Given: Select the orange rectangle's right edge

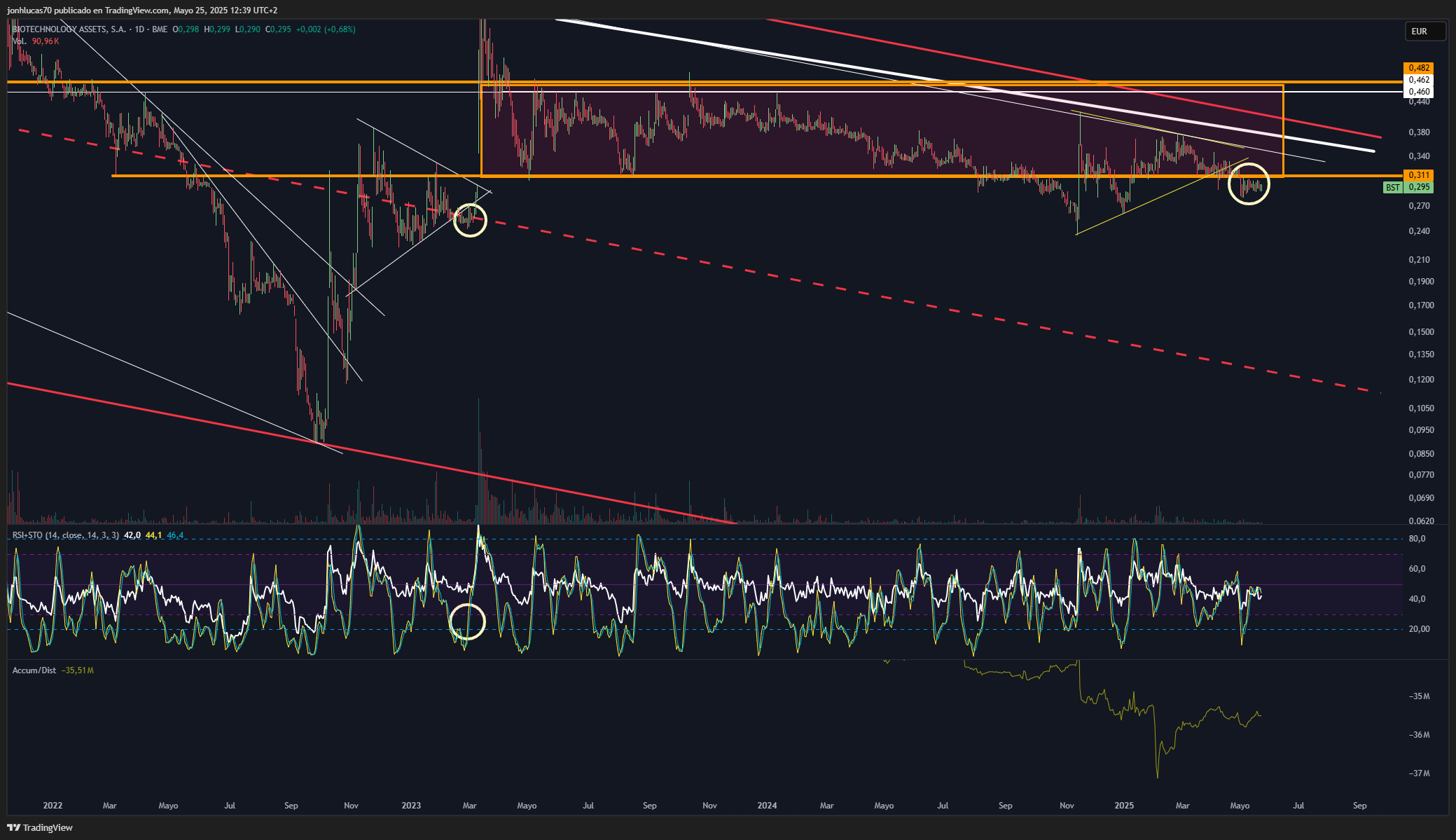Looking at the screenshot, I should click(x=1283, y=130).
